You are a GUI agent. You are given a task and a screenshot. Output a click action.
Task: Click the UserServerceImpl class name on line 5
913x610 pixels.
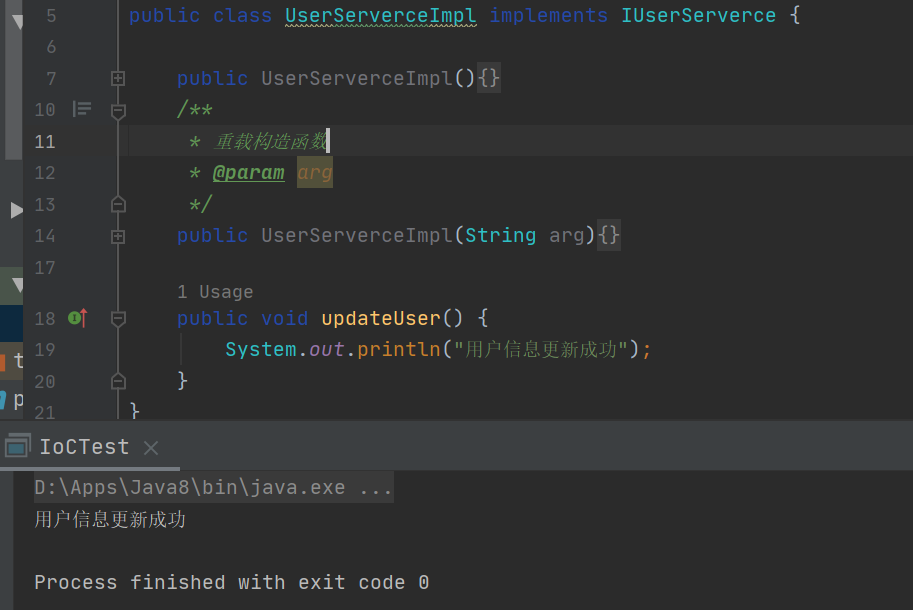381,16
